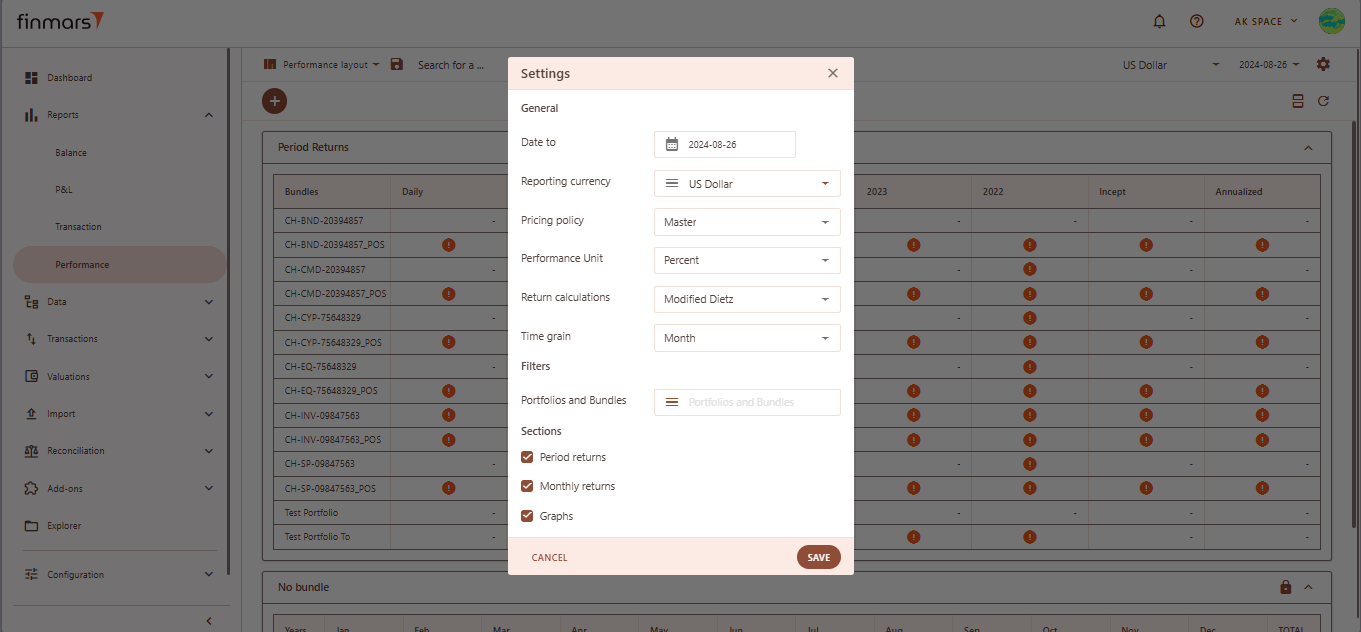Click the refresh report icon
This screenshot has height=632, width=1361.
[x=1323, y=101]
